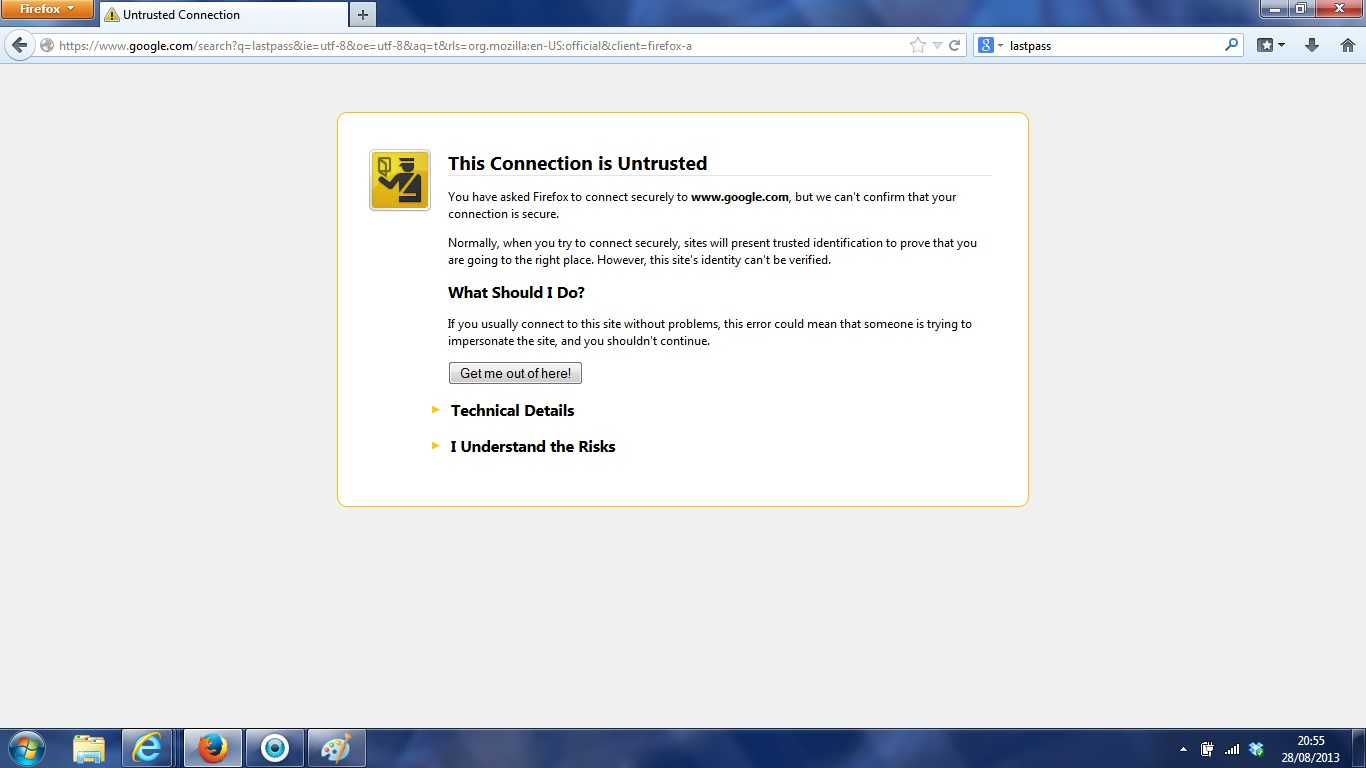Select the Untrusted Connection tab
This screenshot has width=1366, height=768.
tap(224, 15)
